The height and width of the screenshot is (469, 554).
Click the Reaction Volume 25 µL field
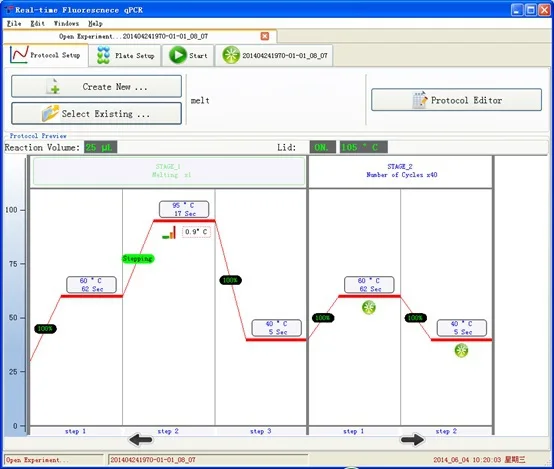100,147
